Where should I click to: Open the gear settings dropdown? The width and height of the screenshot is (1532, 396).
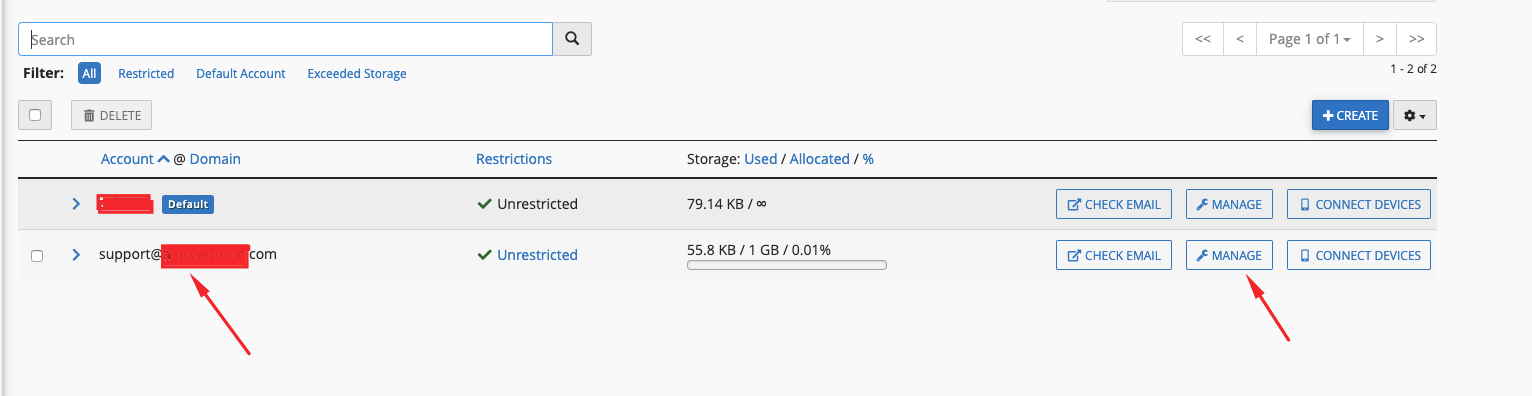point(1414,116)
